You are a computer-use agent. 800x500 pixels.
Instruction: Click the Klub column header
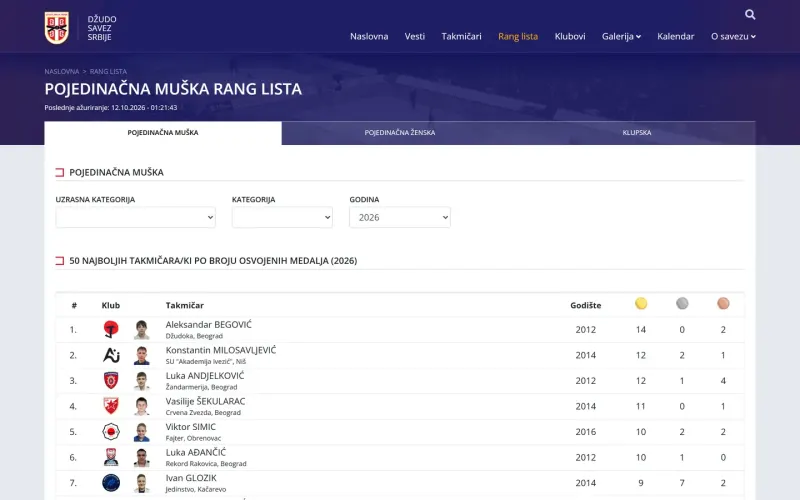tap(111, 305)
